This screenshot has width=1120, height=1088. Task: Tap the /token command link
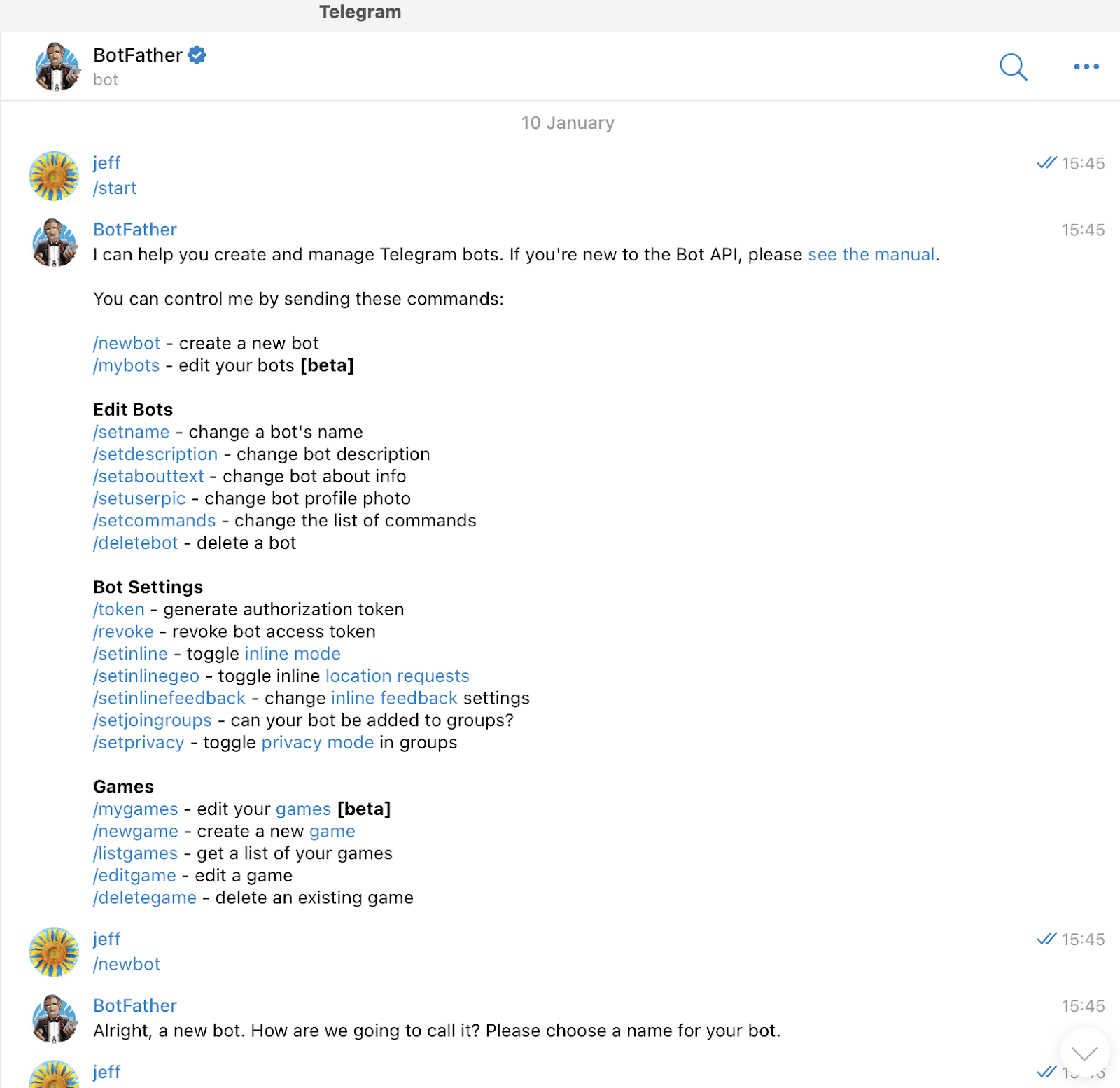119,610
